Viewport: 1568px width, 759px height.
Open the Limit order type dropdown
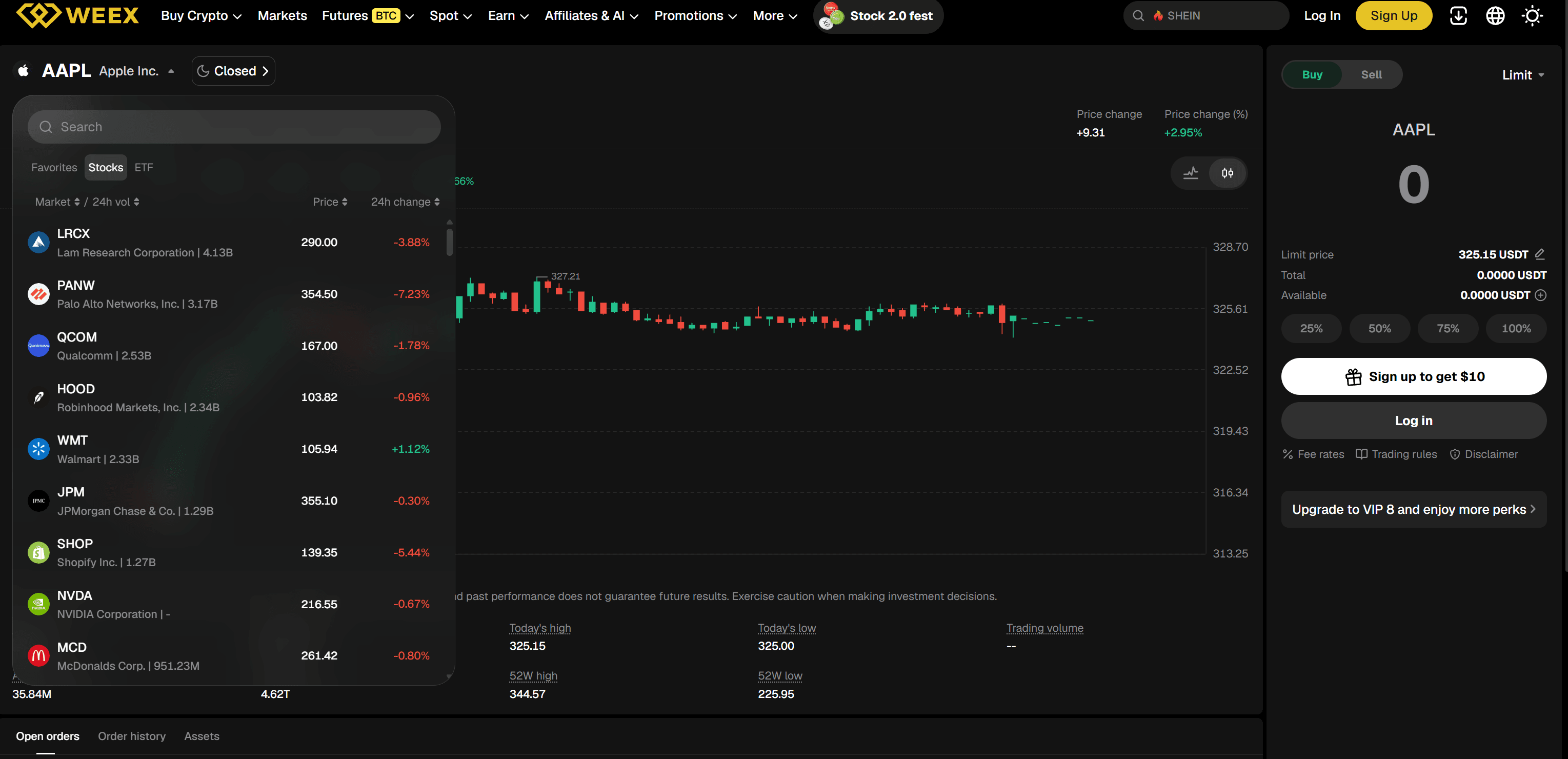tap(1523, 75)
